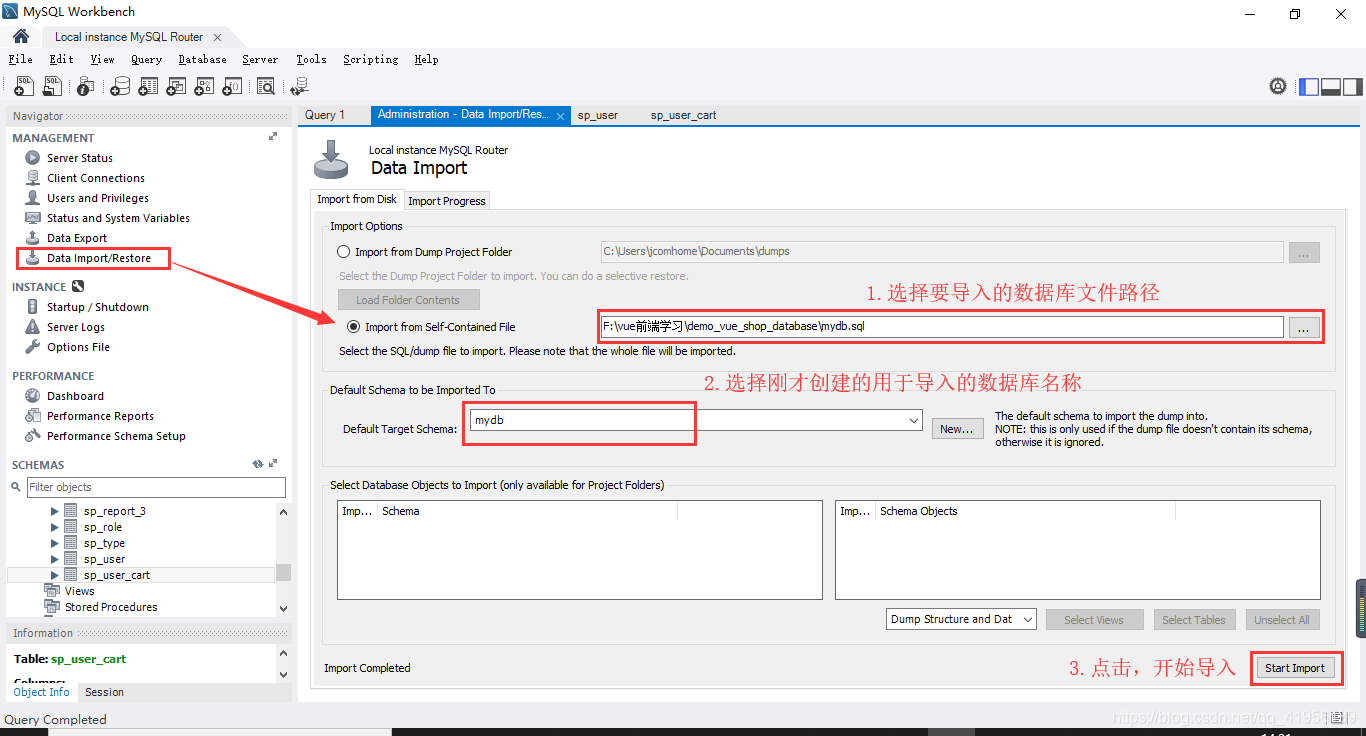Screen dimensions: 1366x736
Task: Browse for self-contained SQL file
Action: click(1304, 328)
